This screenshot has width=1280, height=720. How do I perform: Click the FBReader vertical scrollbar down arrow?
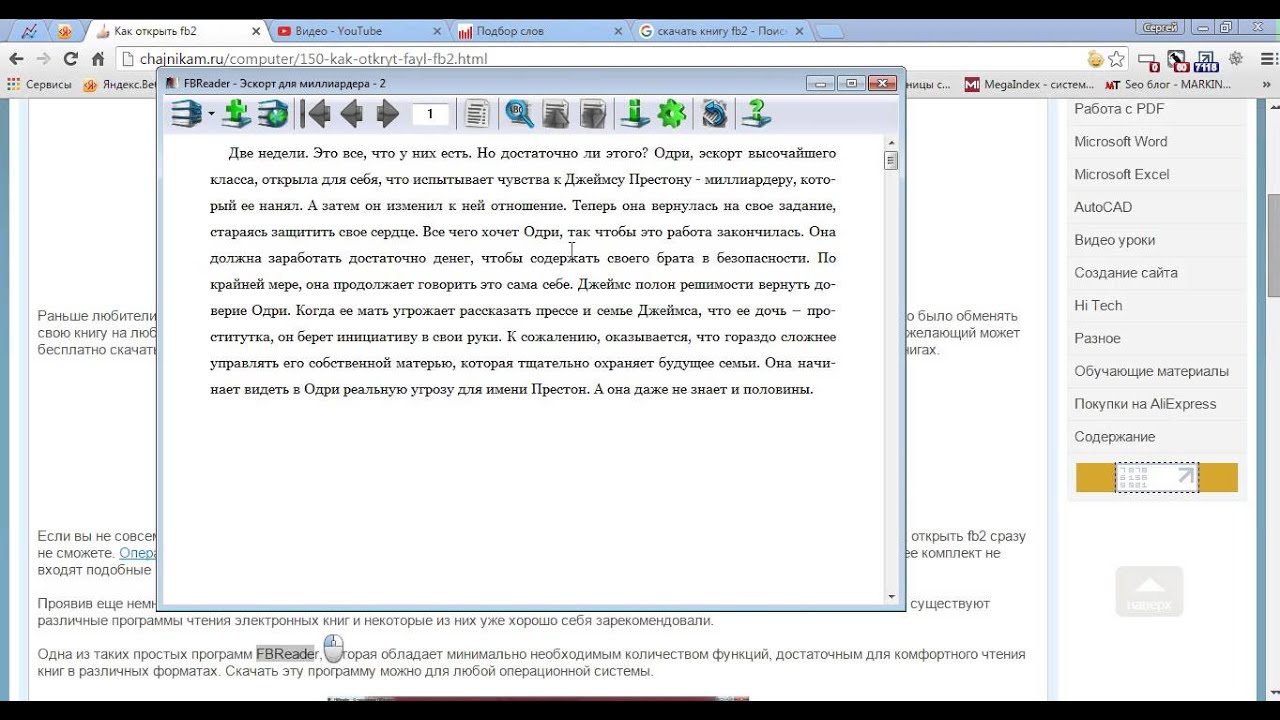click(891, 597)
